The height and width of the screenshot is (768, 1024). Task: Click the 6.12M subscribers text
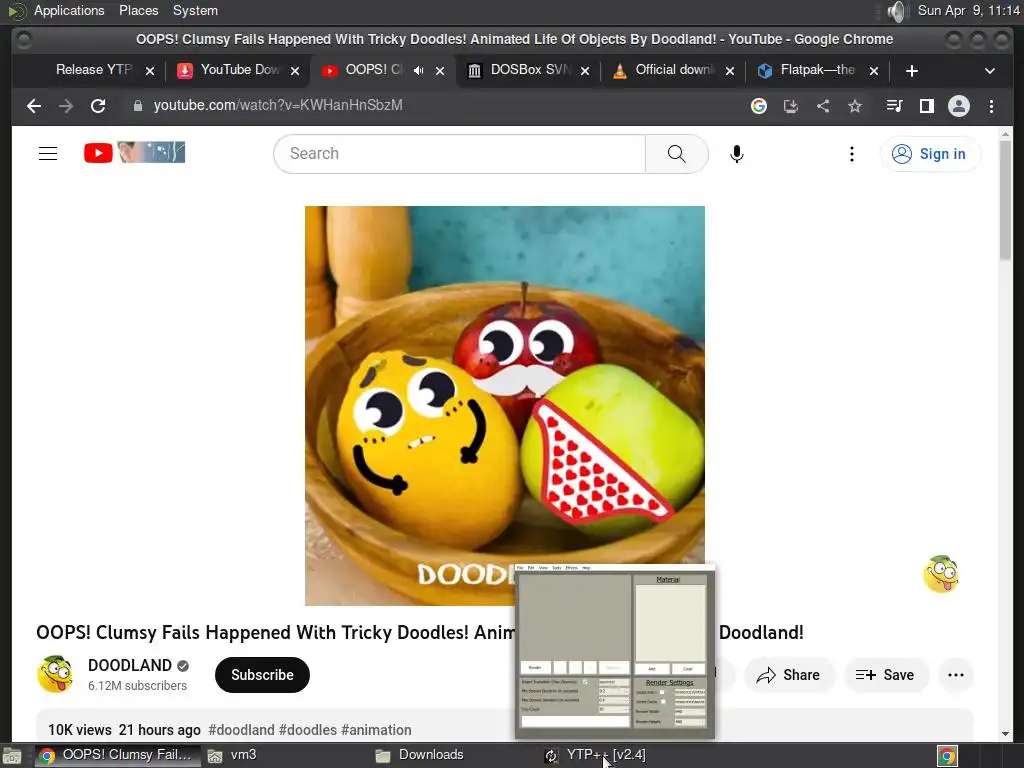pos(137,685)
